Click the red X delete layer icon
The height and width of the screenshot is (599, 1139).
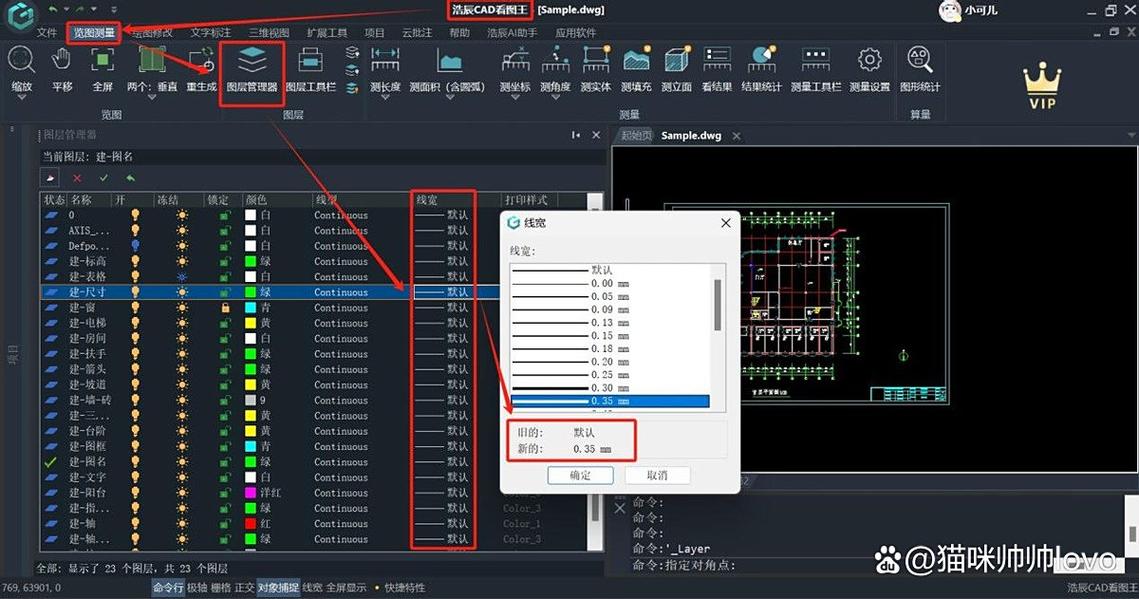(77, 178)
